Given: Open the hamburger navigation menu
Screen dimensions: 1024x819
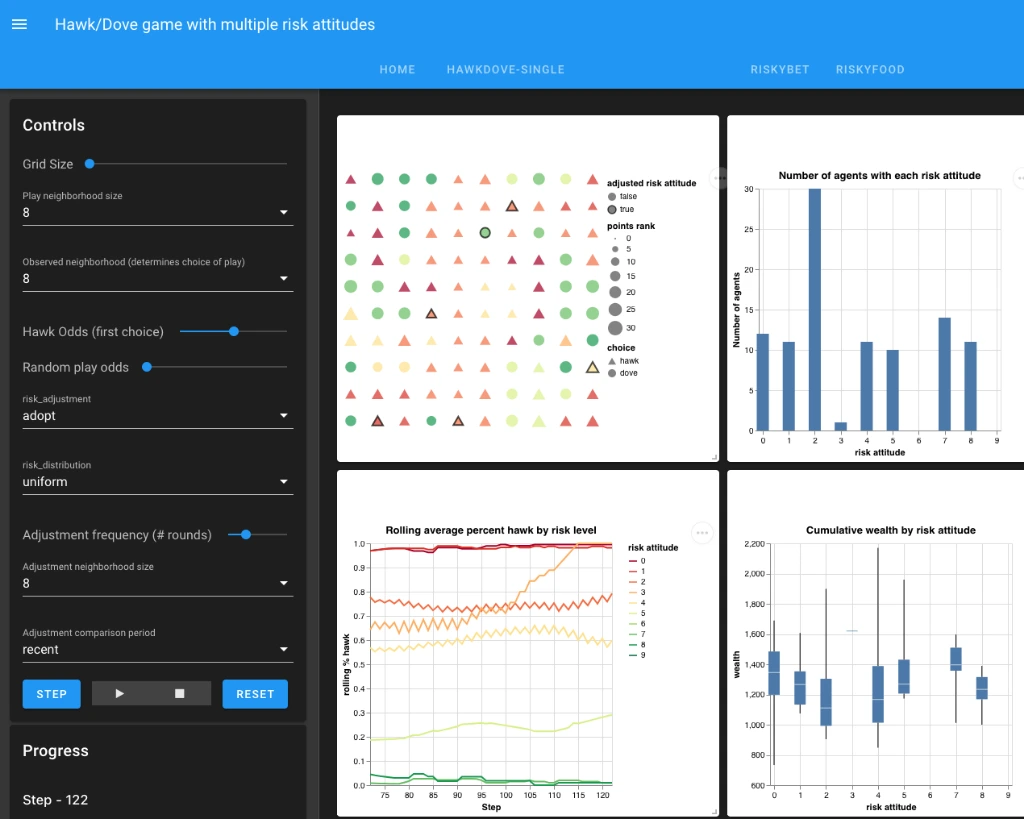Looking at the screenshot, I should point(19,24).
